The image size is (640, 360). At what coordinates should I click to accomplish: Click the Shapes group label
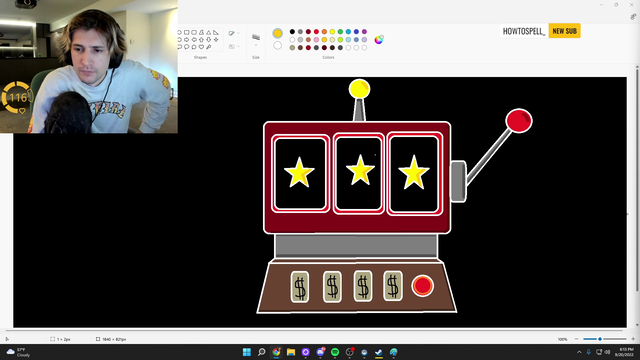click(x=200, y=58)
